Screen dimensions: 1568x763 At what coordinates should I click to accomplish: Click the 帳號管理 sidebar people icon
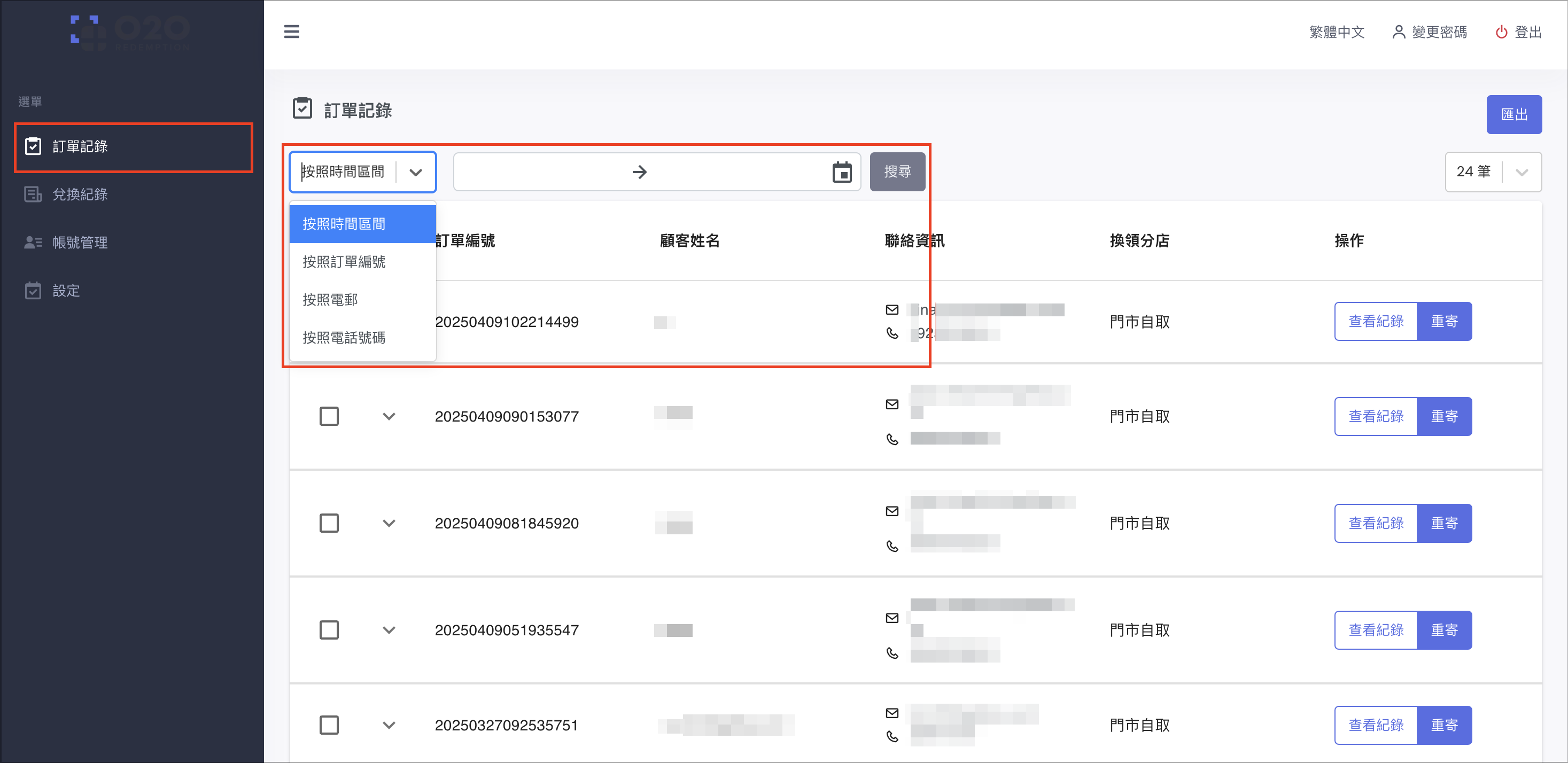pyautogui.click(x=33, y=242)
